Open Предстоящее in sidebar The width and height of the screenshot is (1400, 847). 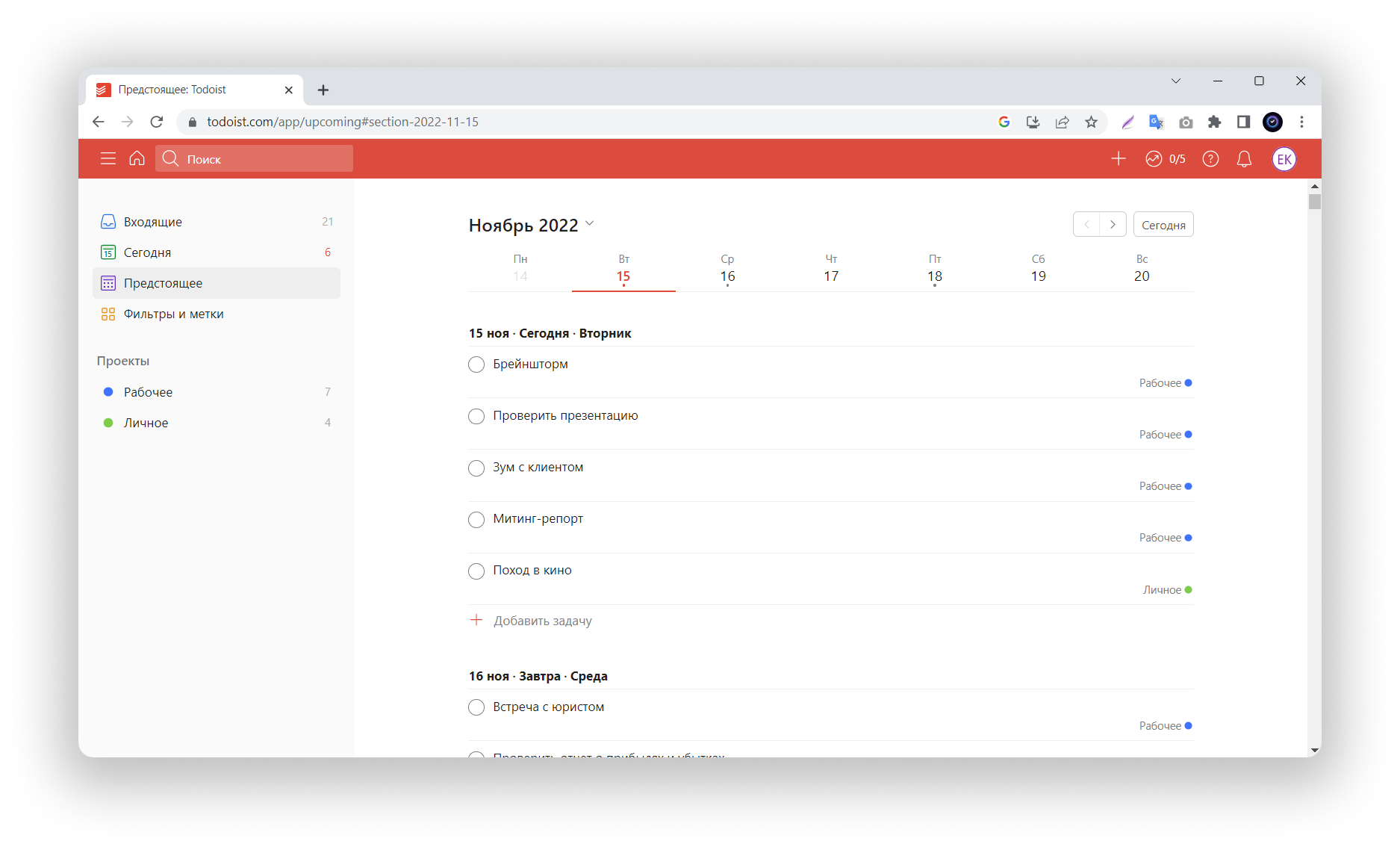click(217, 283)
